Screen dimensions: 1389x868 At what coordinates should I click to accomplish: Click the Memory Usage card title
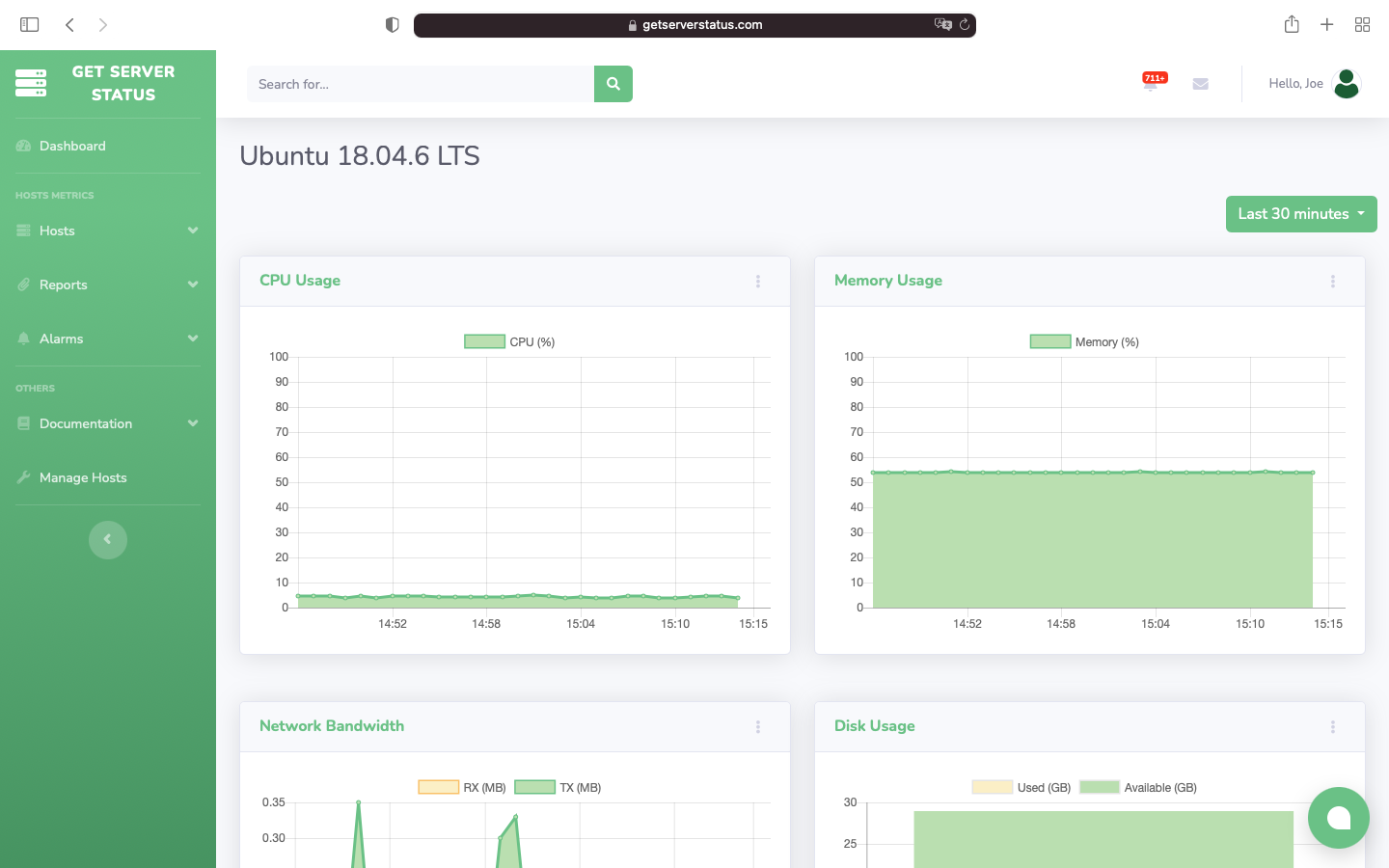[x=888, y=281]
